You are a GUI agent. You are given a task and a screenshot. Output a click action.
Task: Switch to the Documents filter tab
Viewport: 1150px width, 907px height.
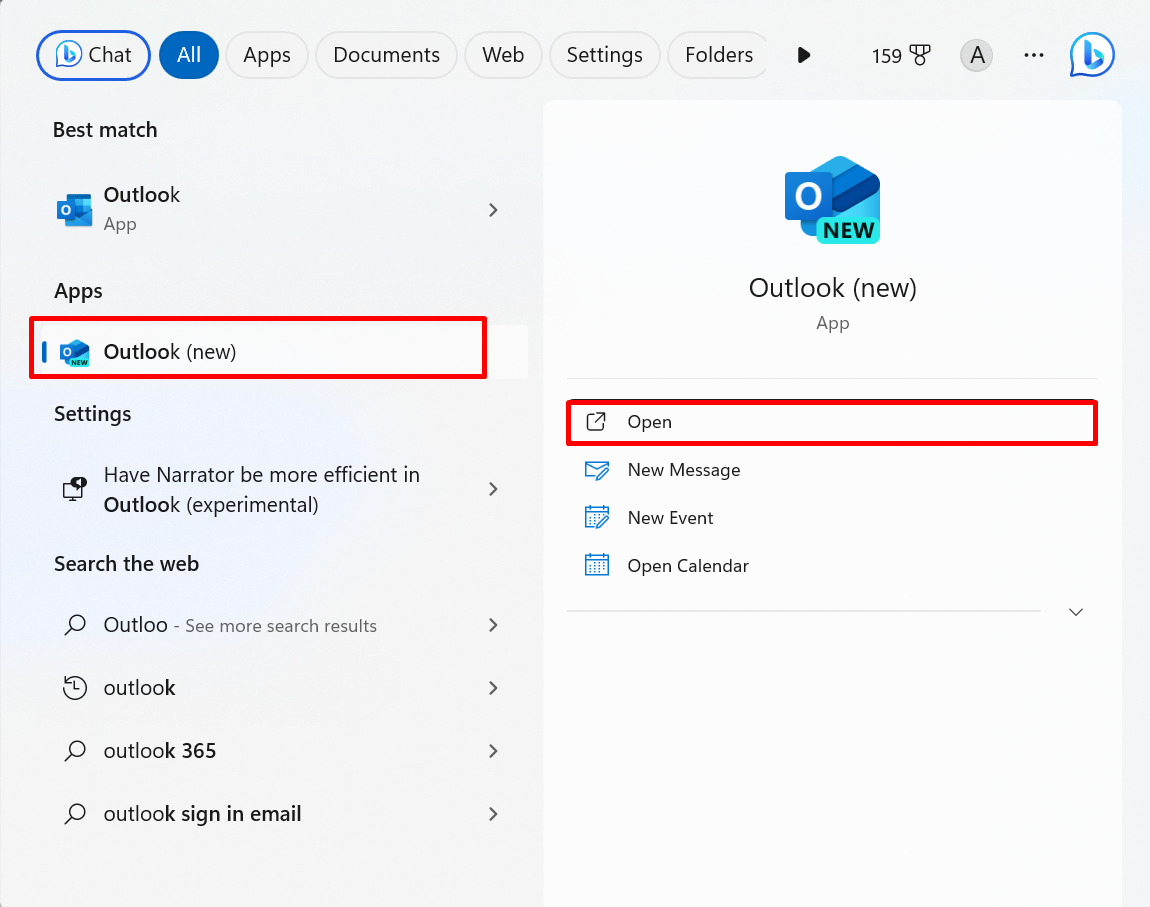click(387, 55)
